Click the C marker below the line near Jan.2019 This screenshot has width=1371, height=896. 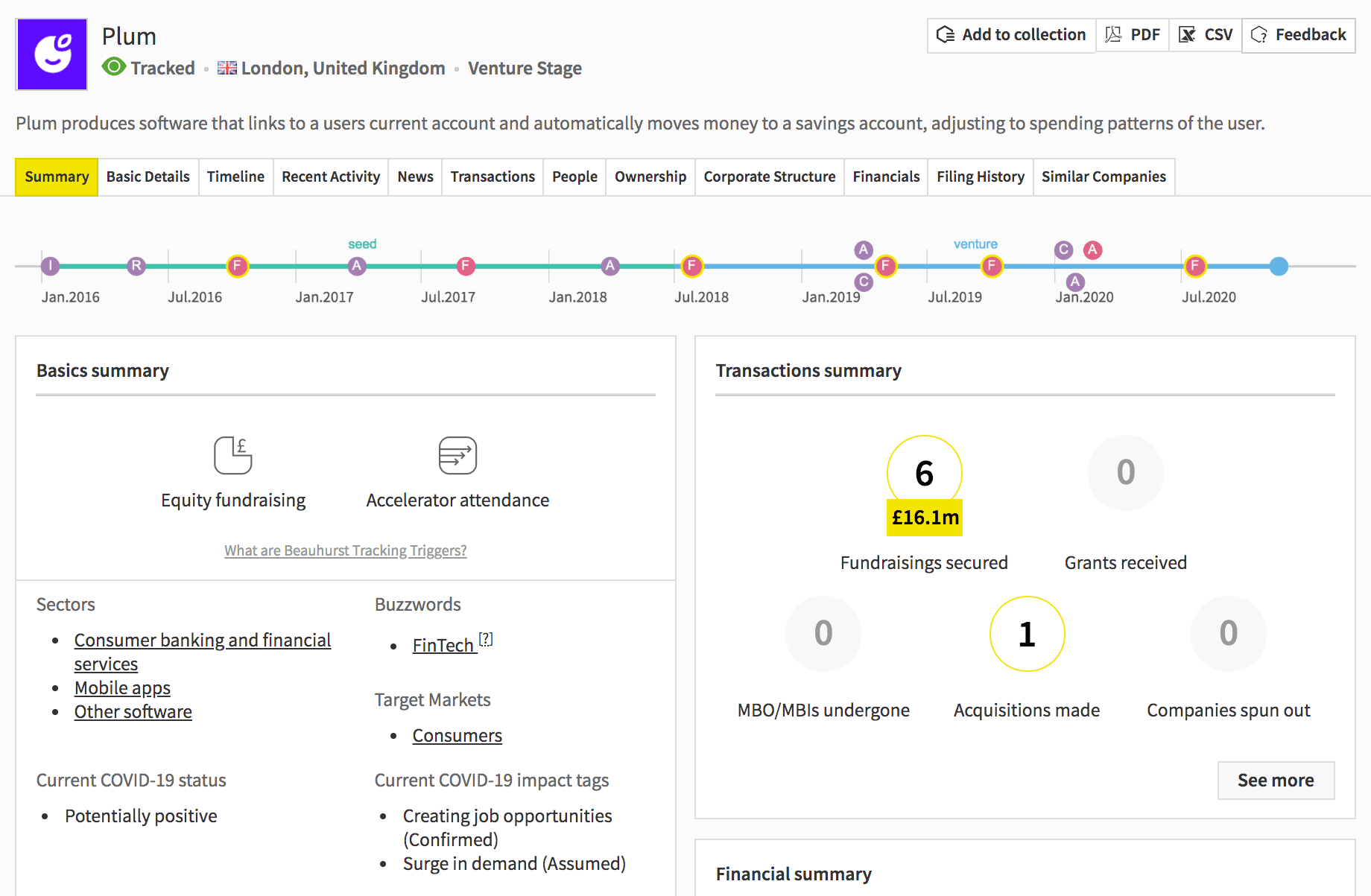click(x=864, y=282)
